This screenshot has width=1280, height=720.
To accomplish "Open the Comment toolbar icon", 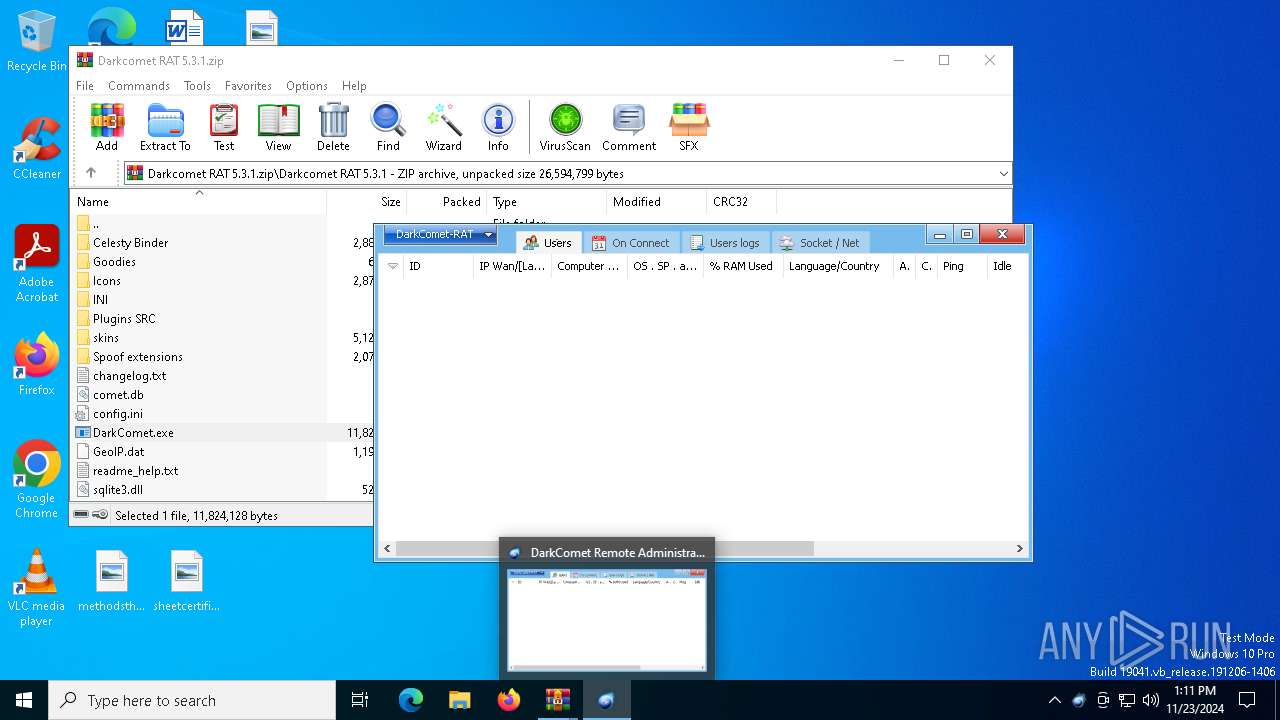I will [x=629, y=127].
